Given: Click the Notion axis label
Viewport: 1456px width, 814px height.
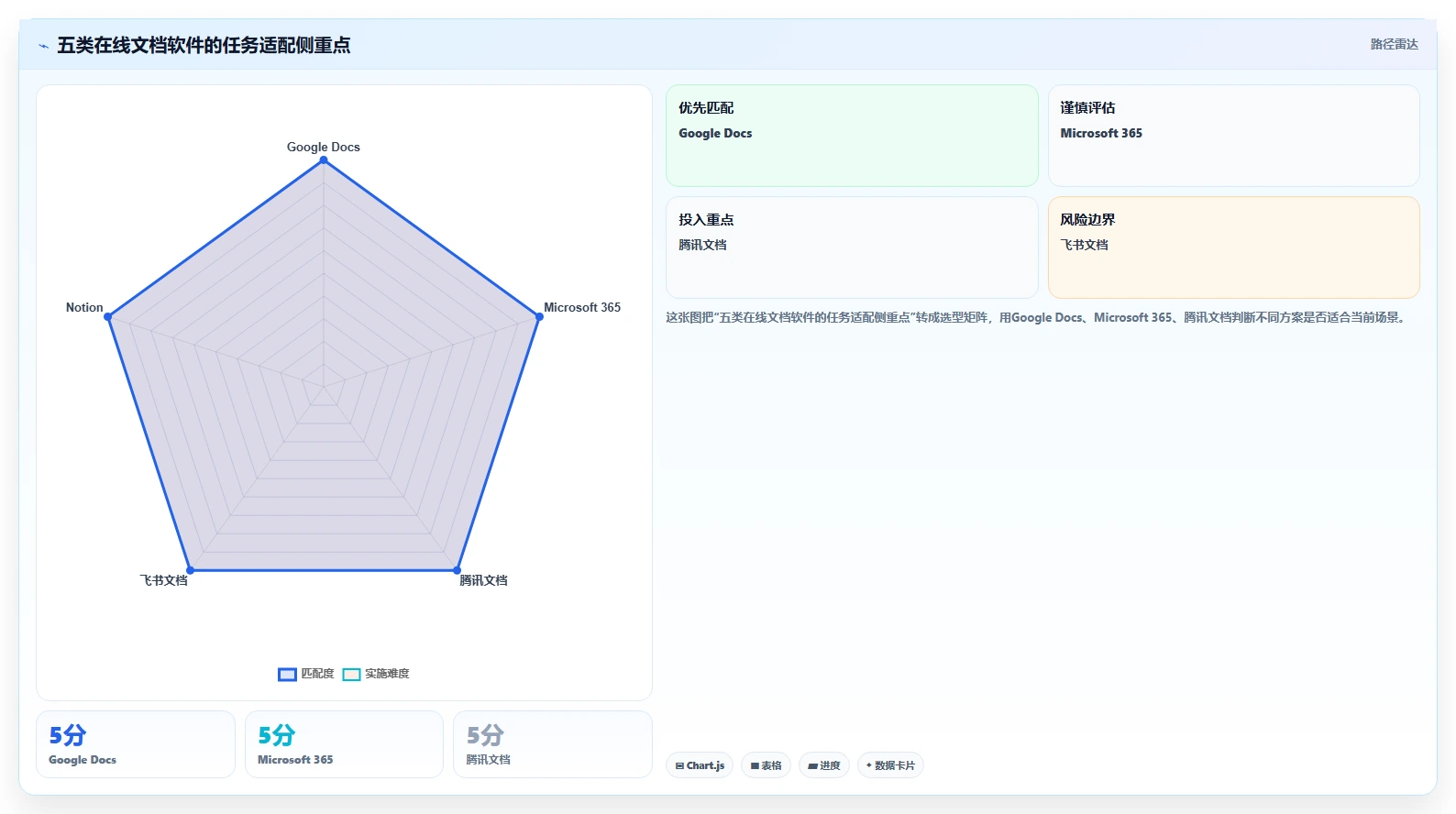Looking at the screenshot, I should coord(84,307).
